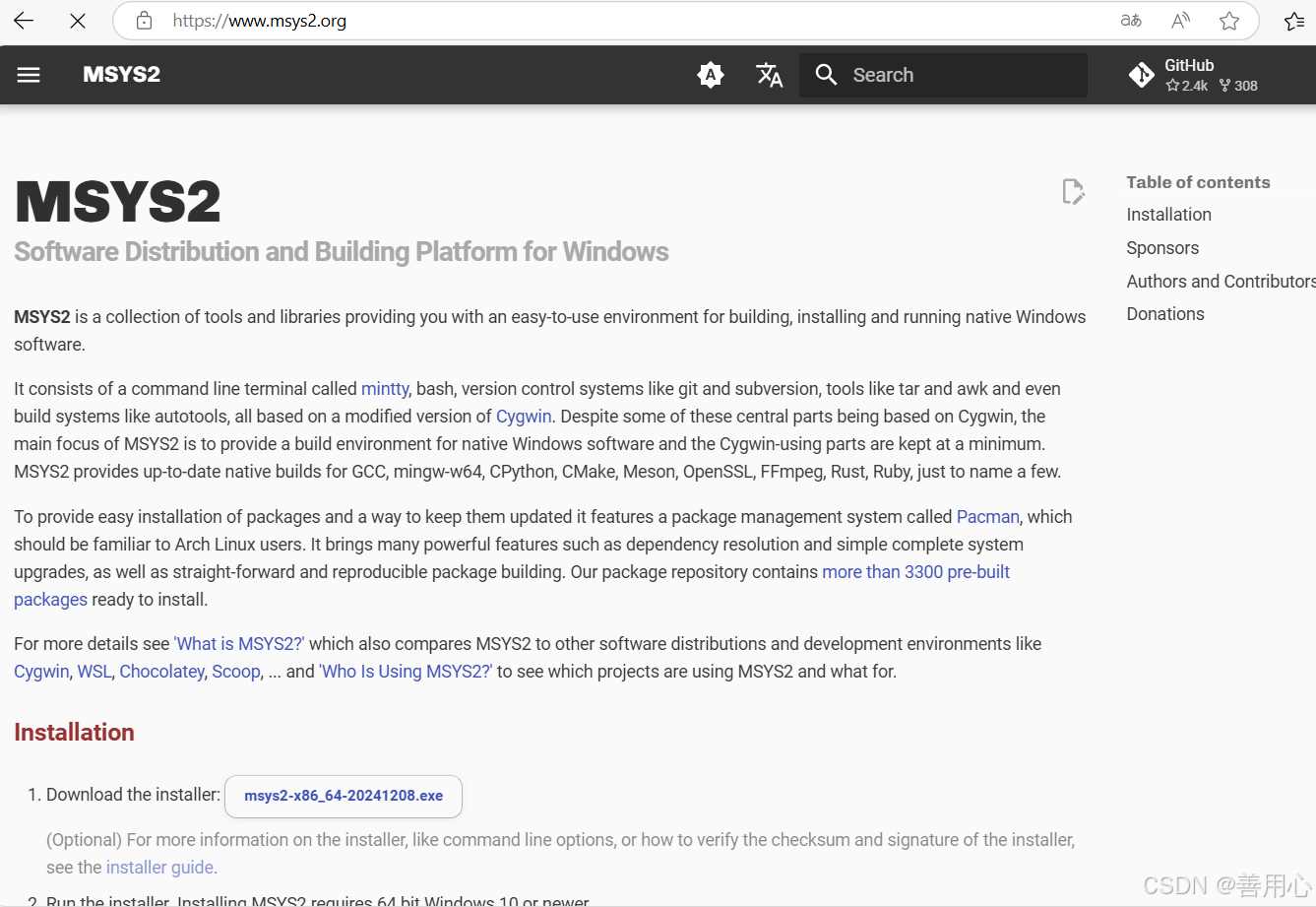The height and width of the screenshot is (907, 1316).
Task: Open the 'What is MSYS2?' link
Action: pyautogui.click(x=239, y=644)
